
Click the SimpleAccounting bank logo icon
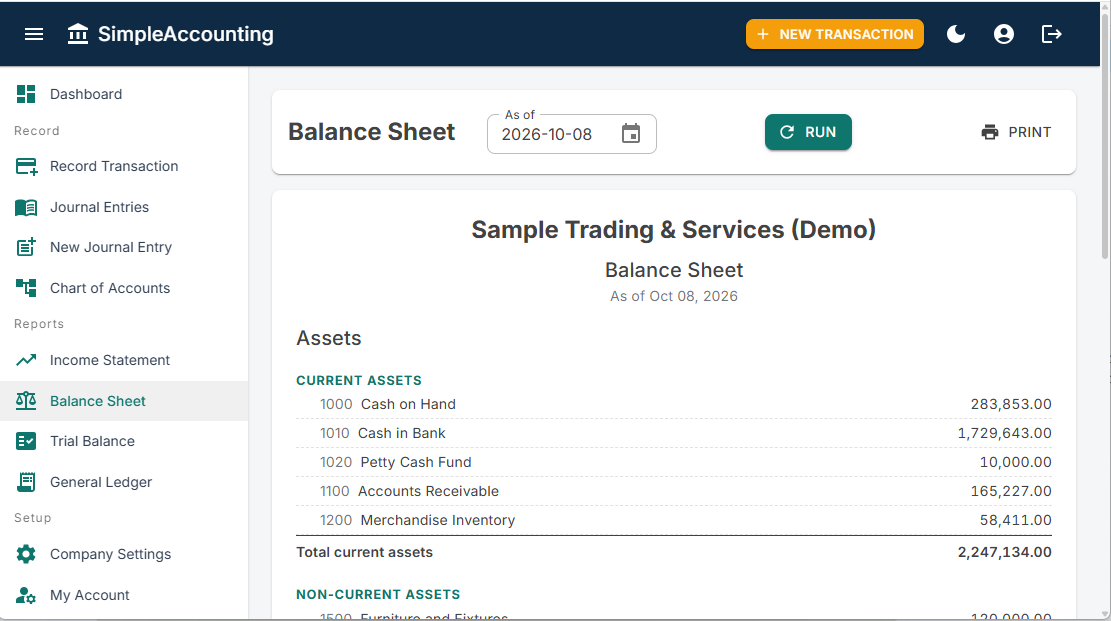[78, 34]
